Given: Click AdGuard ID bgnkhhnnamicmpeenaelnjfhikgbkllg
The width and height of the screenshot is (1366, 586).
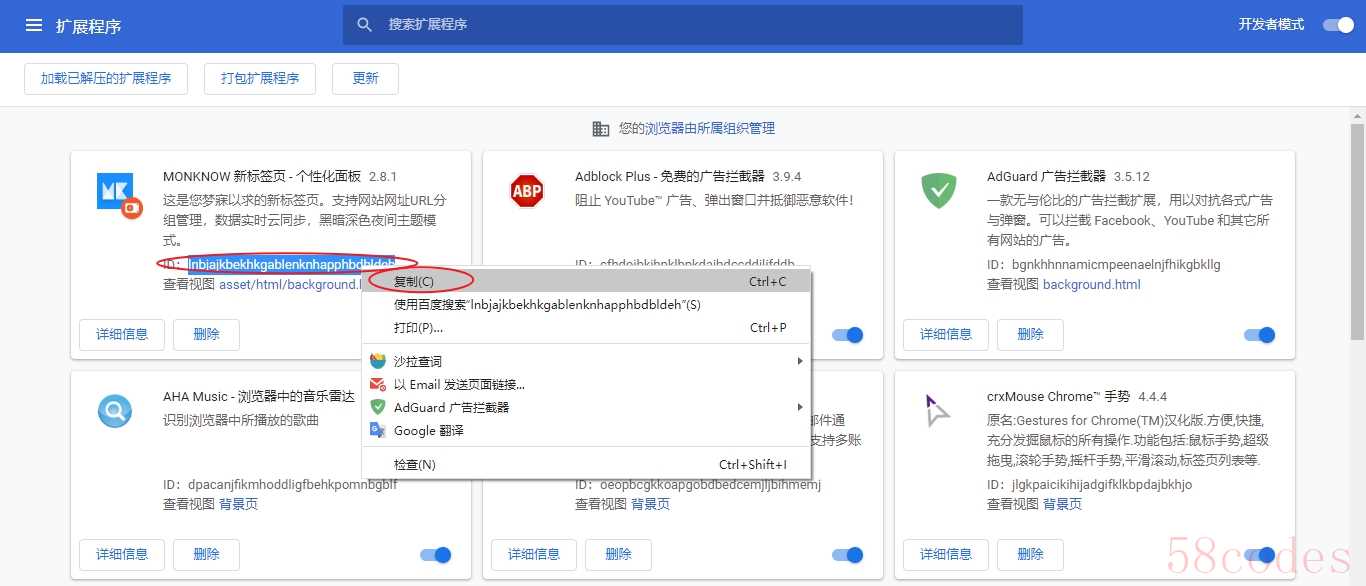Looking at the screenshot, I should point(1116,264).
